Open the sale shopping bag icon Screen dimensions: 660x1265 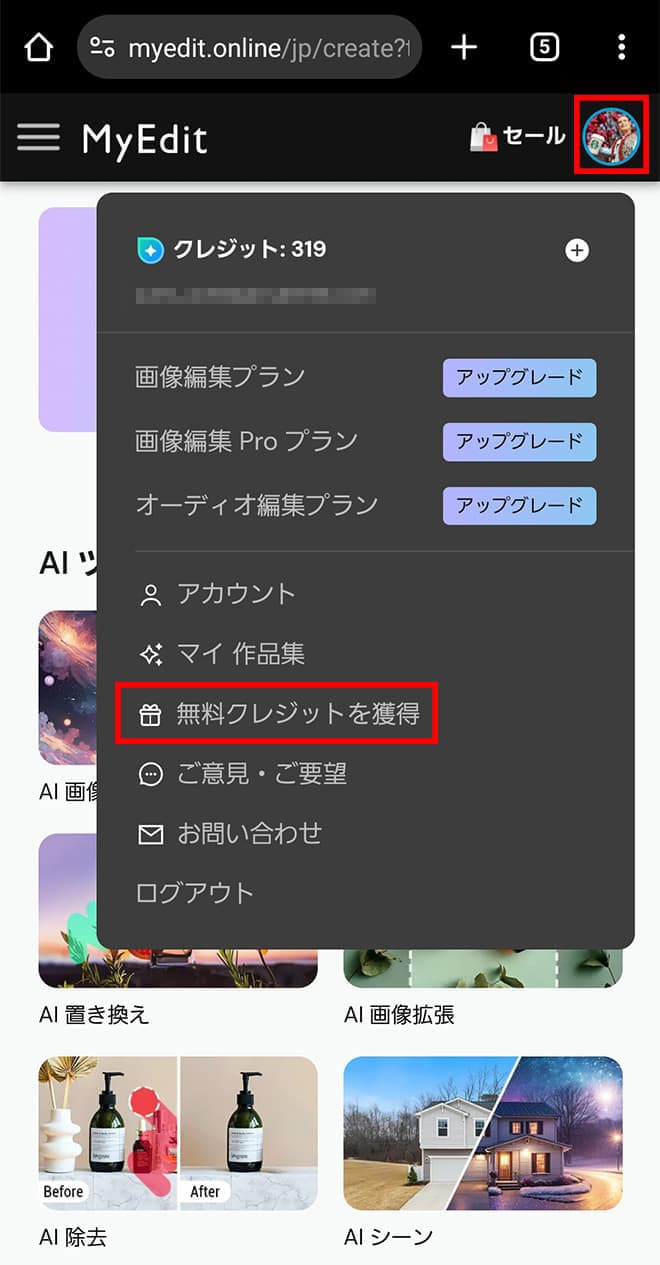[484, 137]
